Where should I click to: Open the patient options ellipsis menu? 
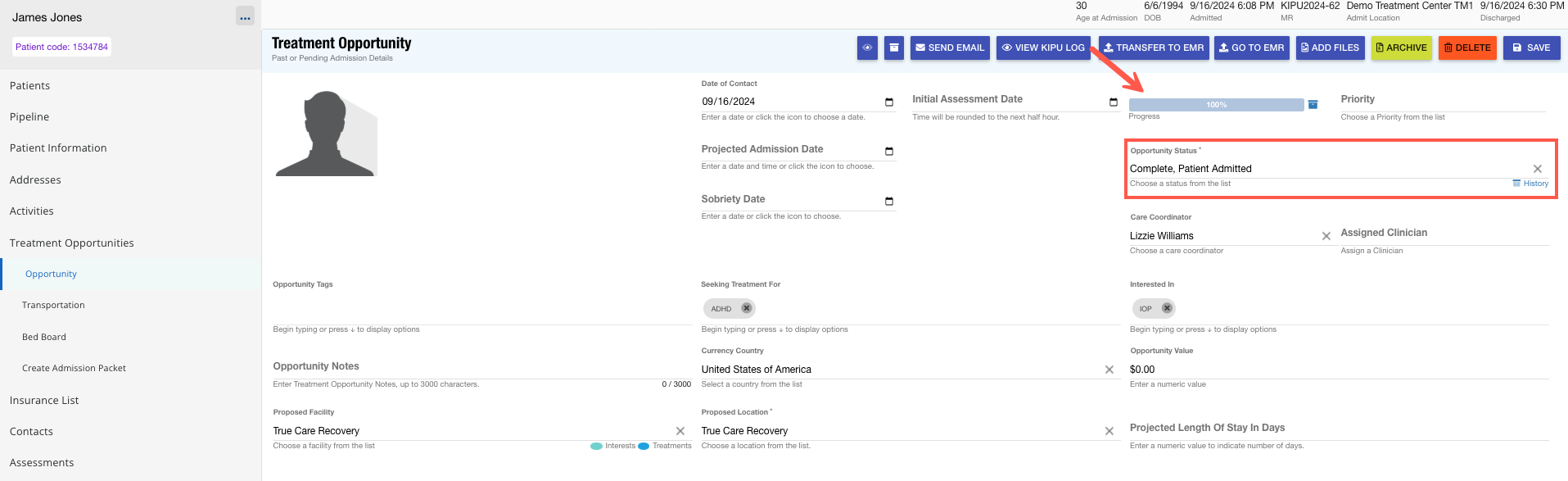tap(245, 17)
